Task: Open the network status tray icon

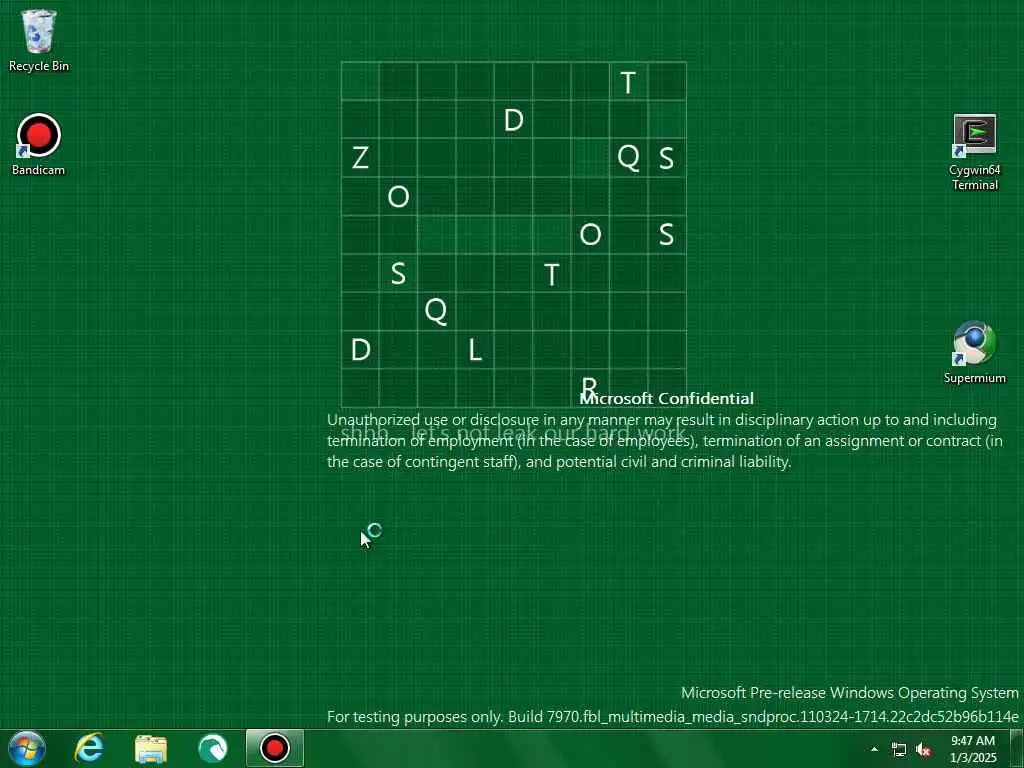Action: coord(899,750)
